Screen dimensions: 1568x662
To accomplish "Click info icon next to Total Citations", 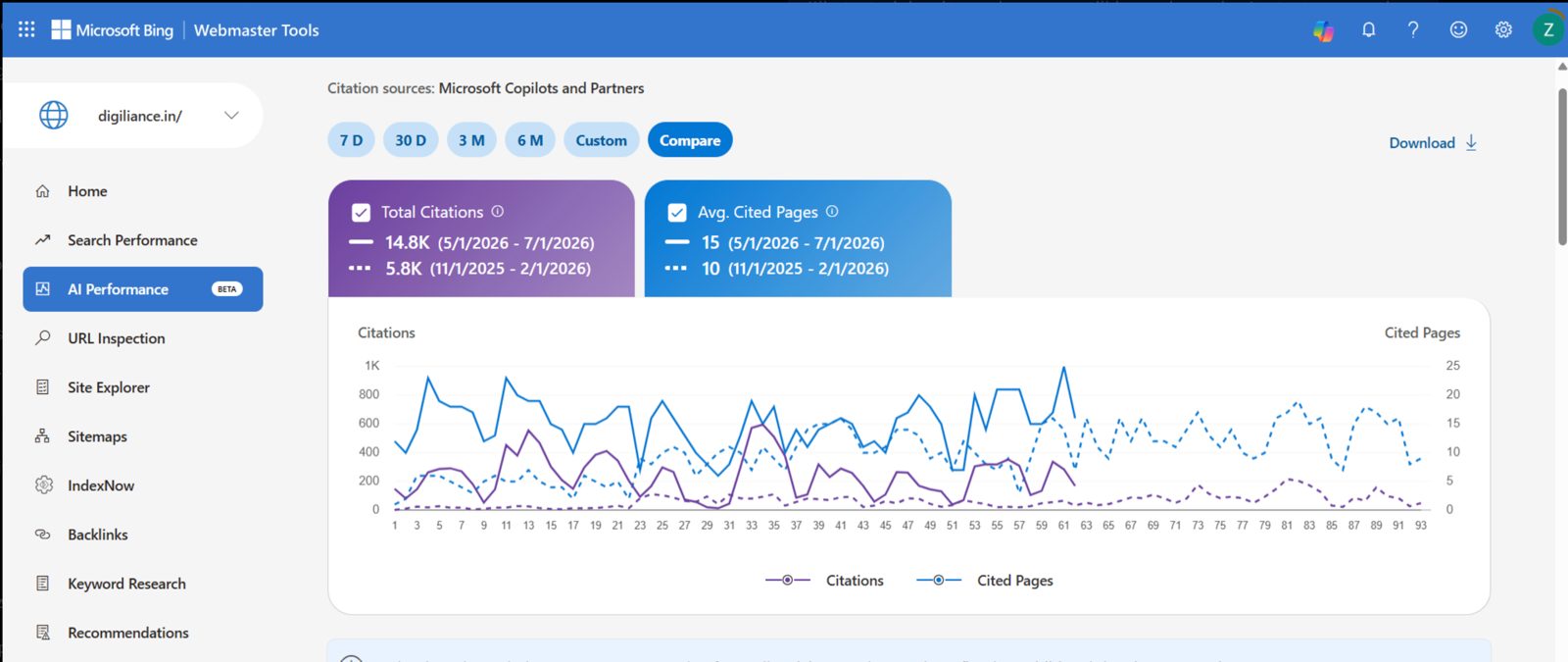I will 498,211.
